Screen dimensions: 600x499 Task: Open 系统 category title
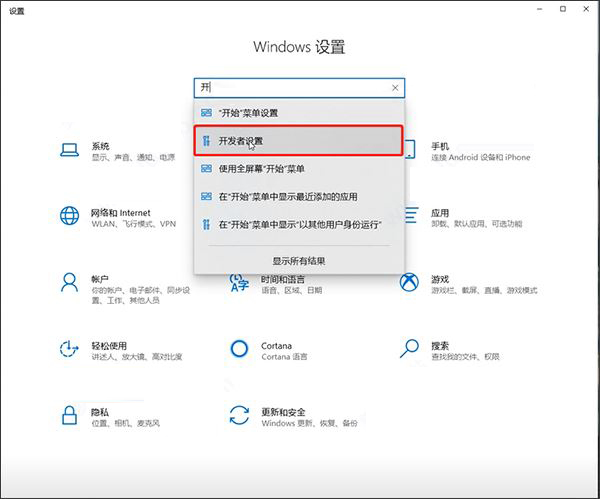pyautogui.click(x=100, y=146)
